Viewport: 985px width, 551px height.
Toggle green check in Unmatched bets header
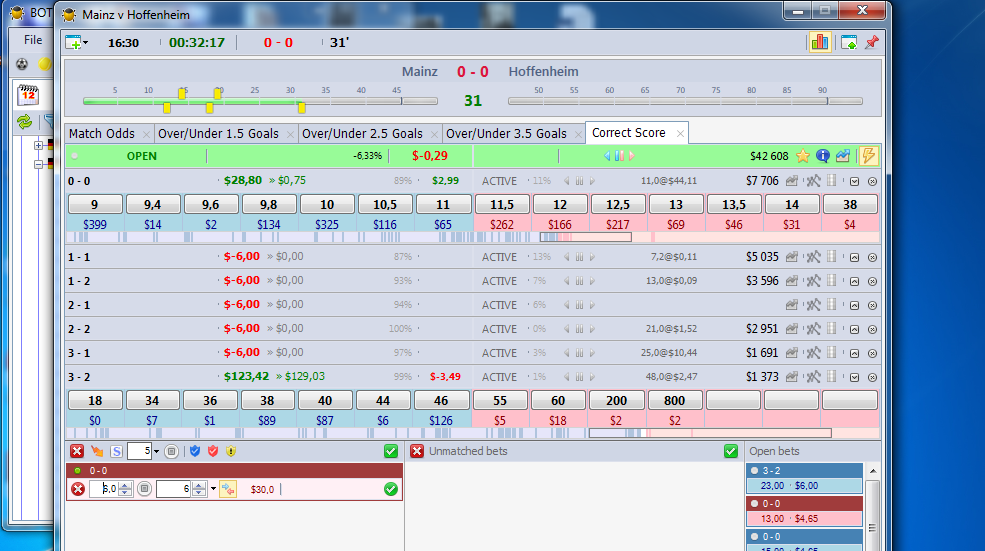coord(731,451)
